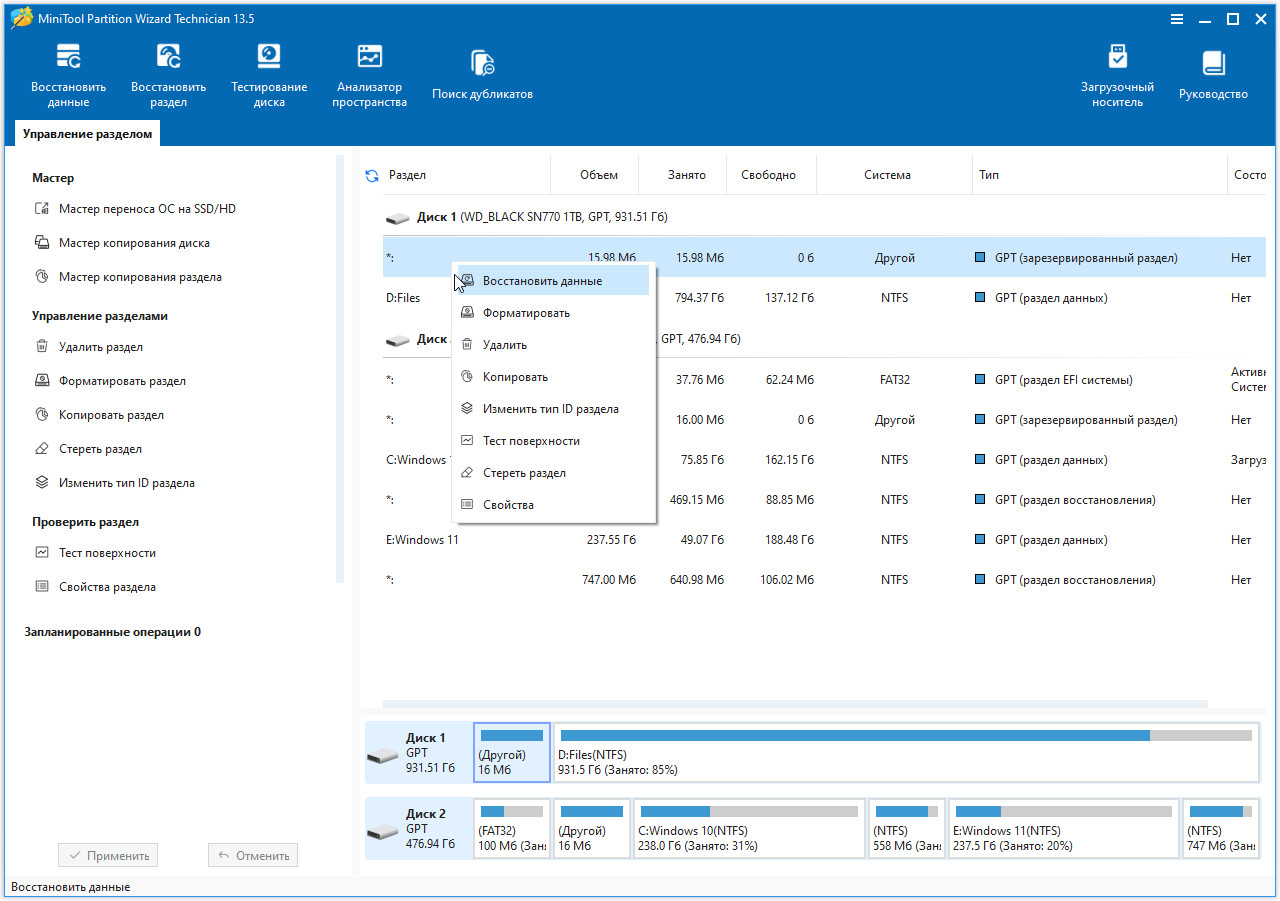Click the refresh icon beside Раздел header
This screenshot has height=901, width=1280.
click(x=372, y=176)
